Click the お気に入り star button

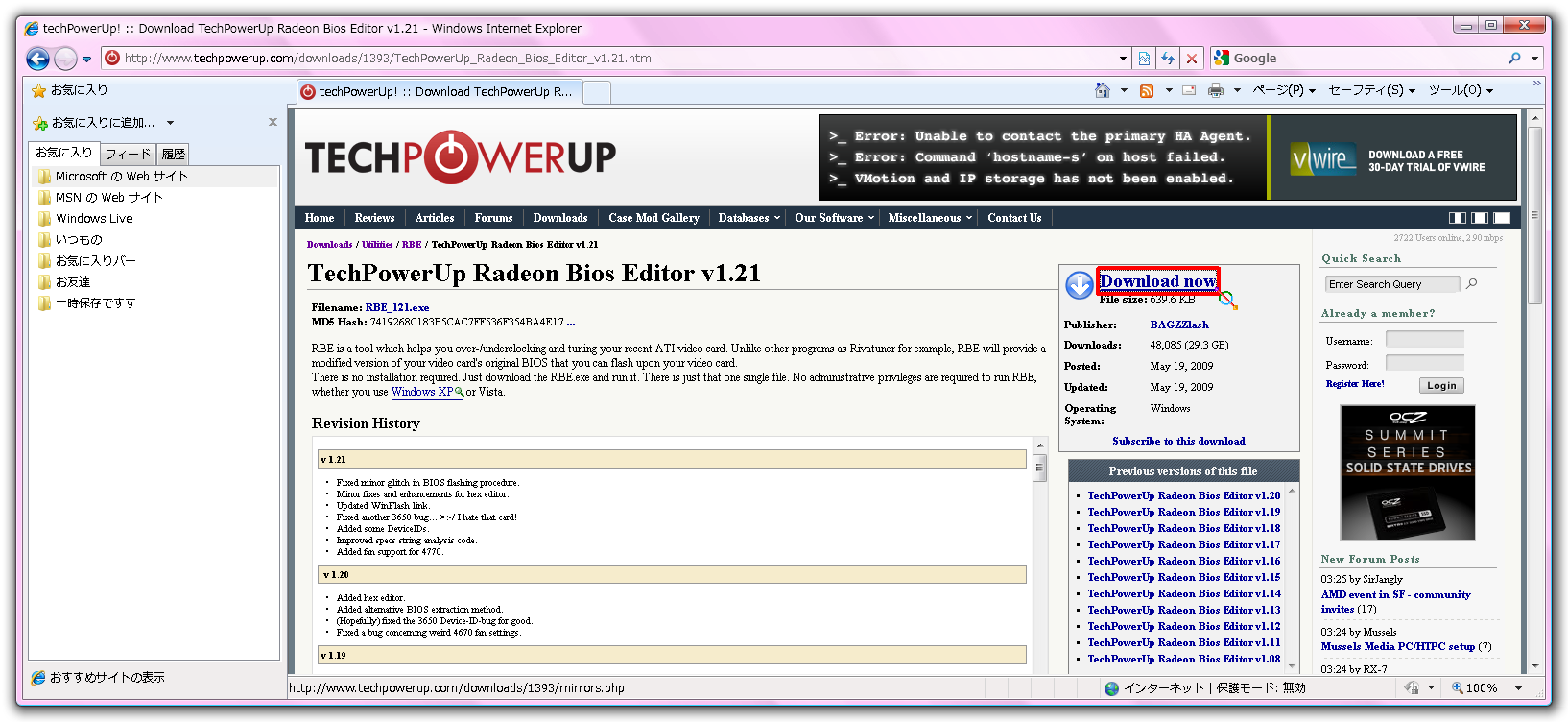(x=69, y=90)
